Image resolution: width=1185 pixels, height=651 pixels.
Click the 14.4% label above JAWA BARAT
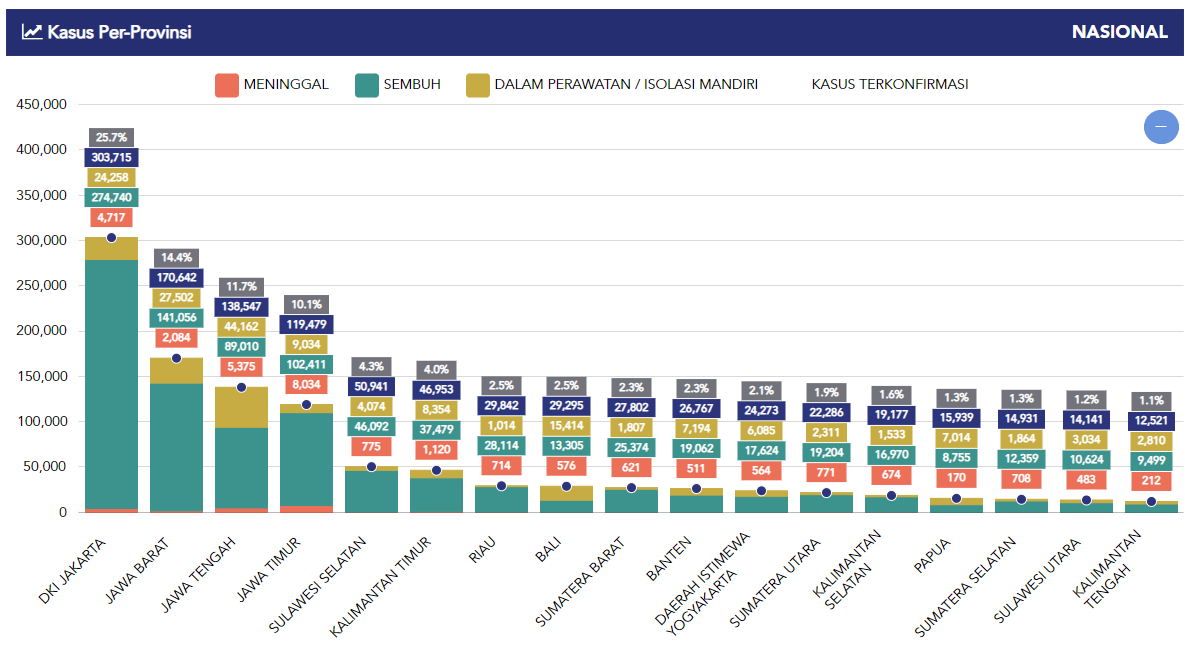pos(176,257)
